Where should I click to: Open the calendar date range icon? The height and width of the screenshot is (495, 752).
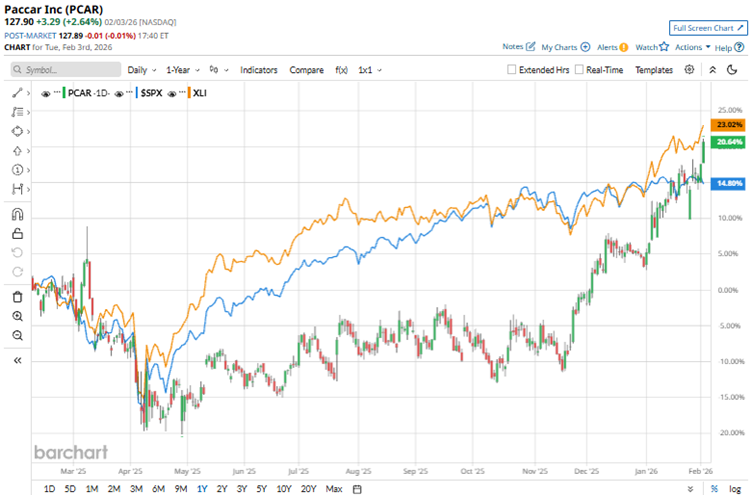click(x=357, y=488)
